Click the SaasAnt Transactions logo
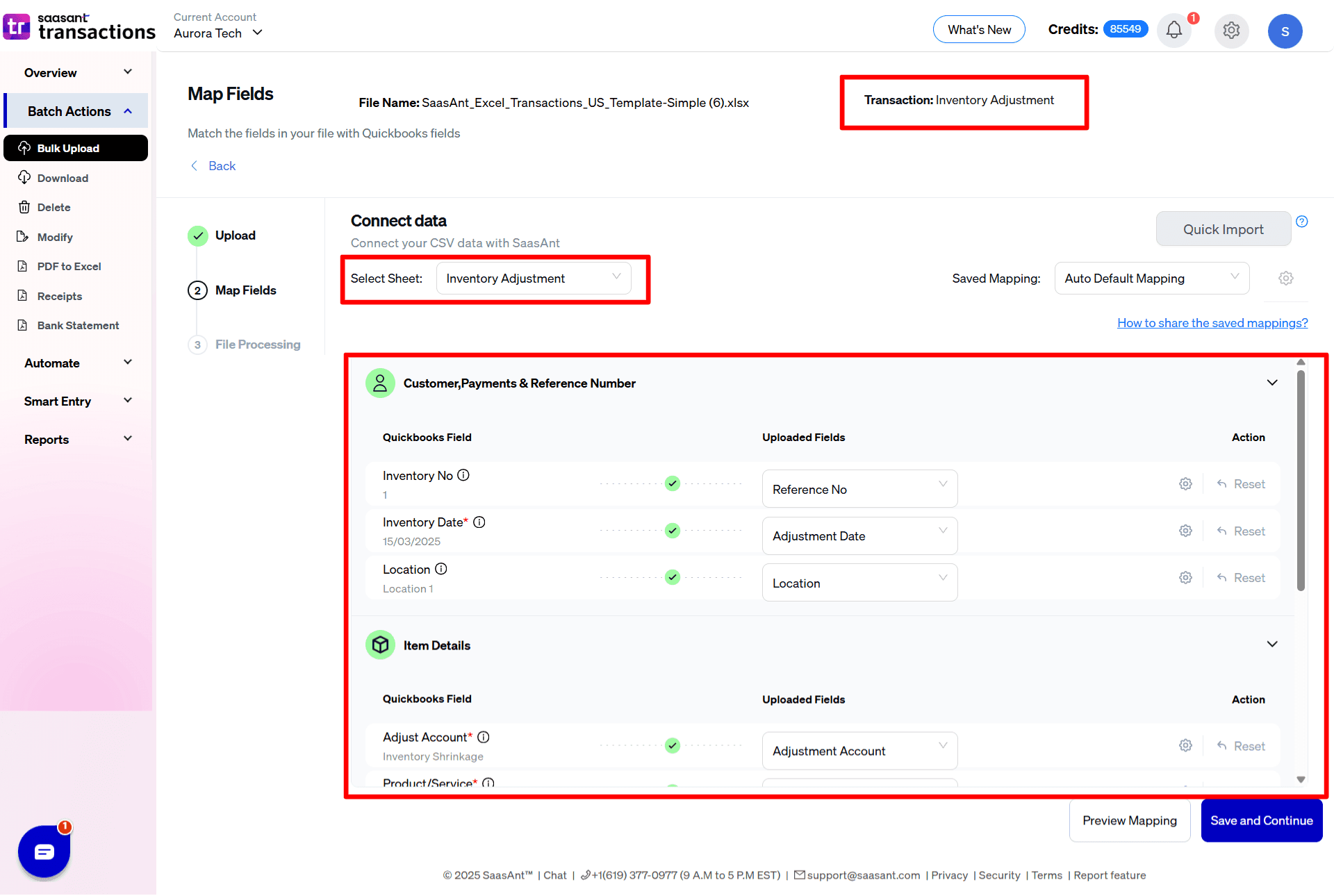The width and height of the screenshot is (1334, 896). point(79,26)
